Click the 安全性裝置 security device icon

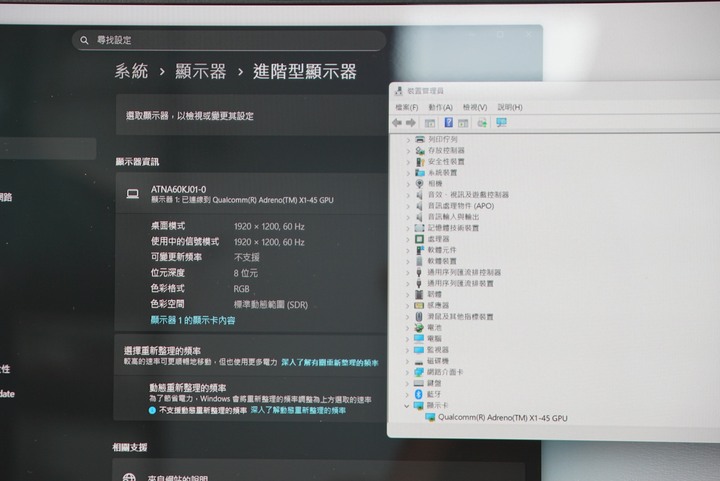click(420, 162)
